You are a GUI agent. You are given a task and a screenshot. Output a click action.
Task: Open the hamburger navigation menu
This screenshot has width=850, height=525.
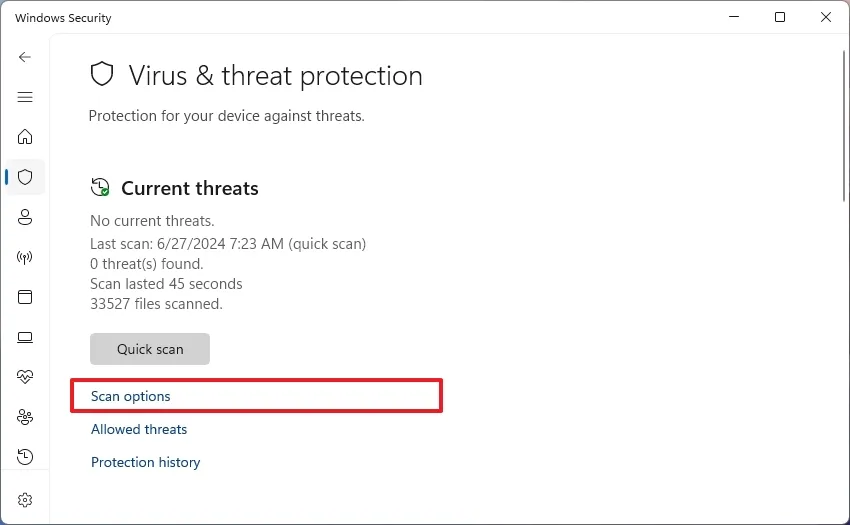[x=25, y=97]
